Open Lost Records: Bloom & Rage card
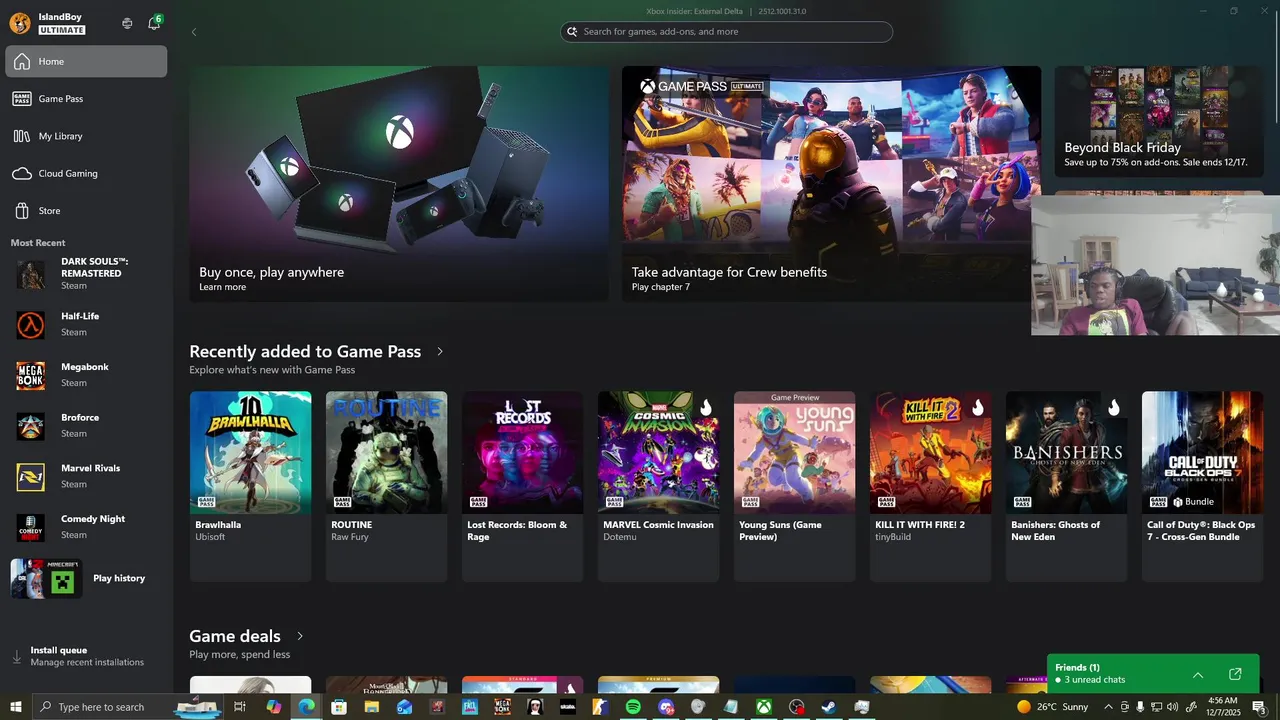 pos(522,486)
